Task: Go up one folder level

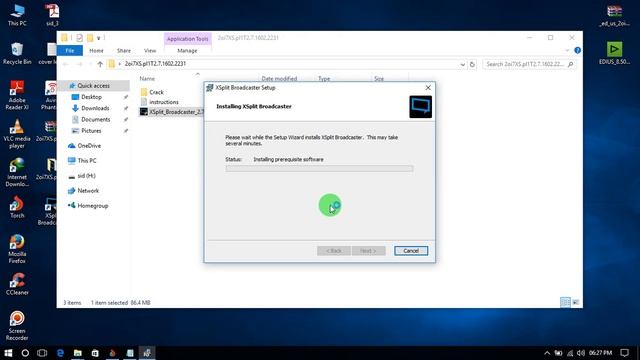Action: pyautogui.click(x=100, y=64)
